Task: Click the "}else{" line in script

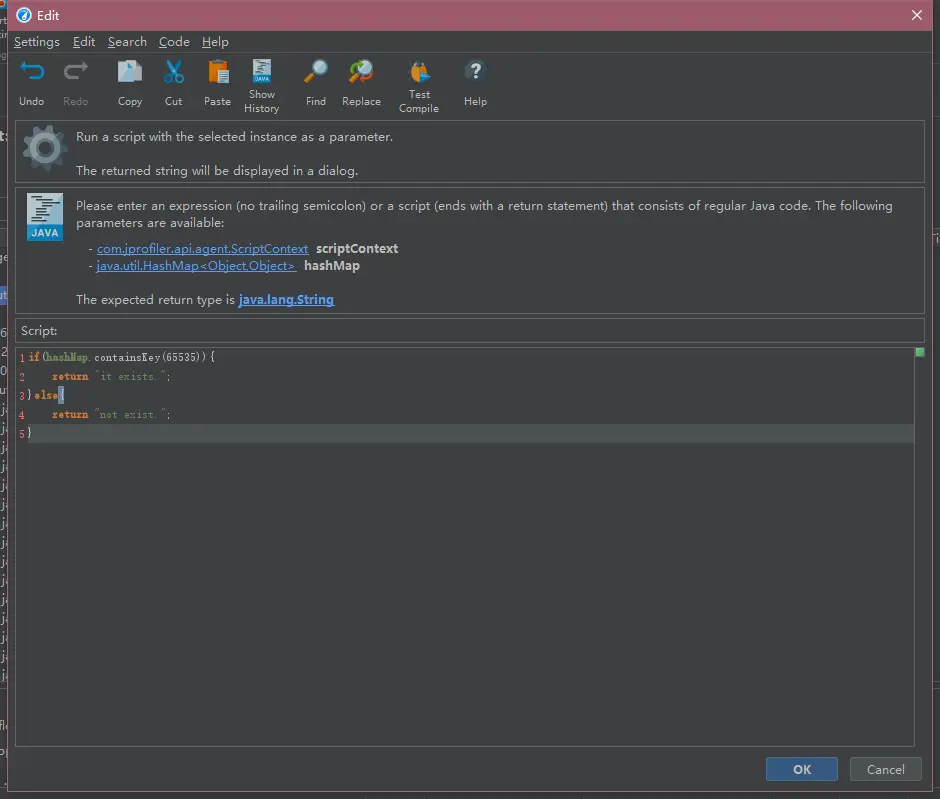Action: pos(46,395)
